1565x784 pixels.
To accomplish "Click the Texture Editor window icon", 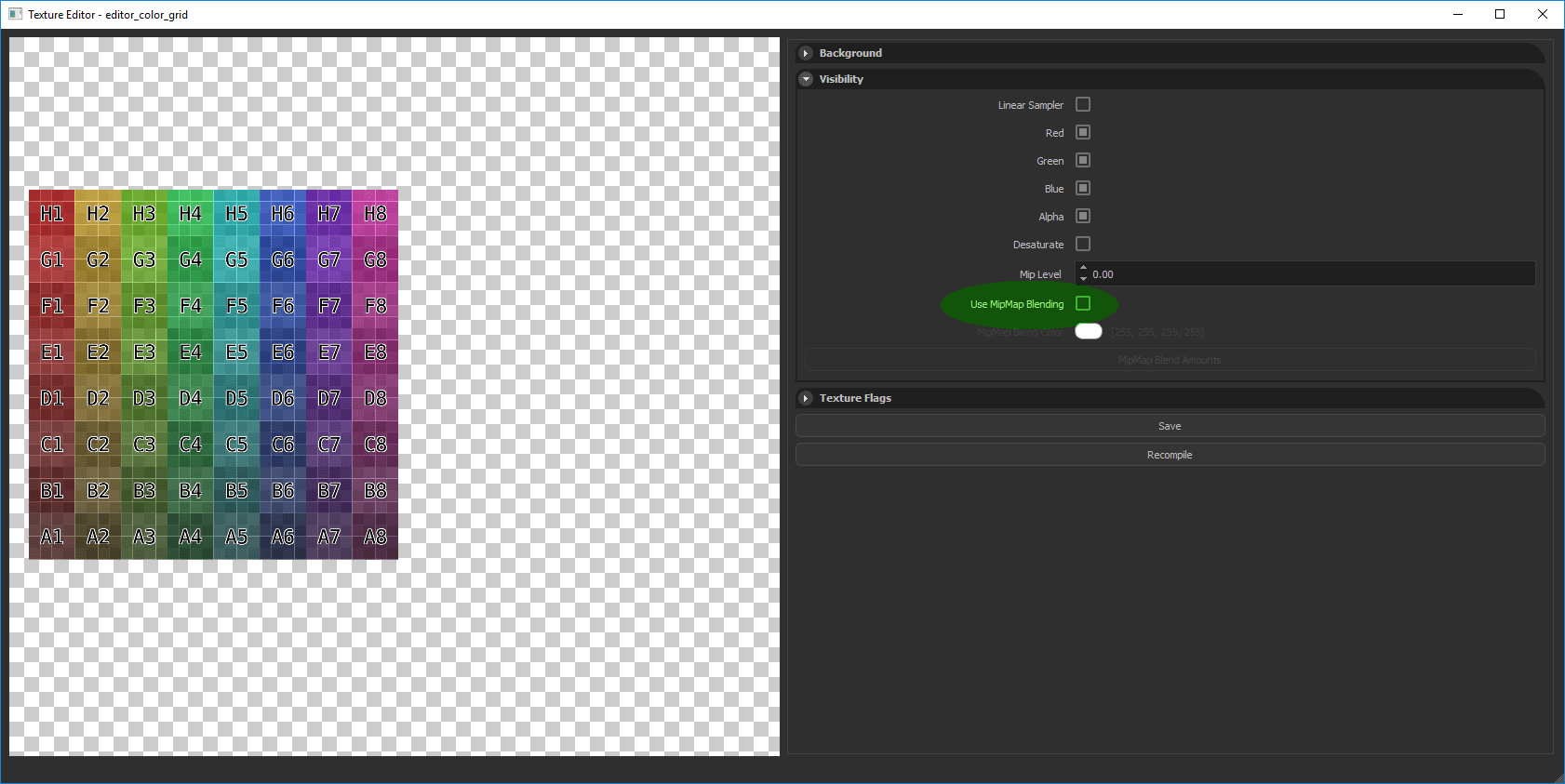I will pyautogui.click(x=15, y=14).
